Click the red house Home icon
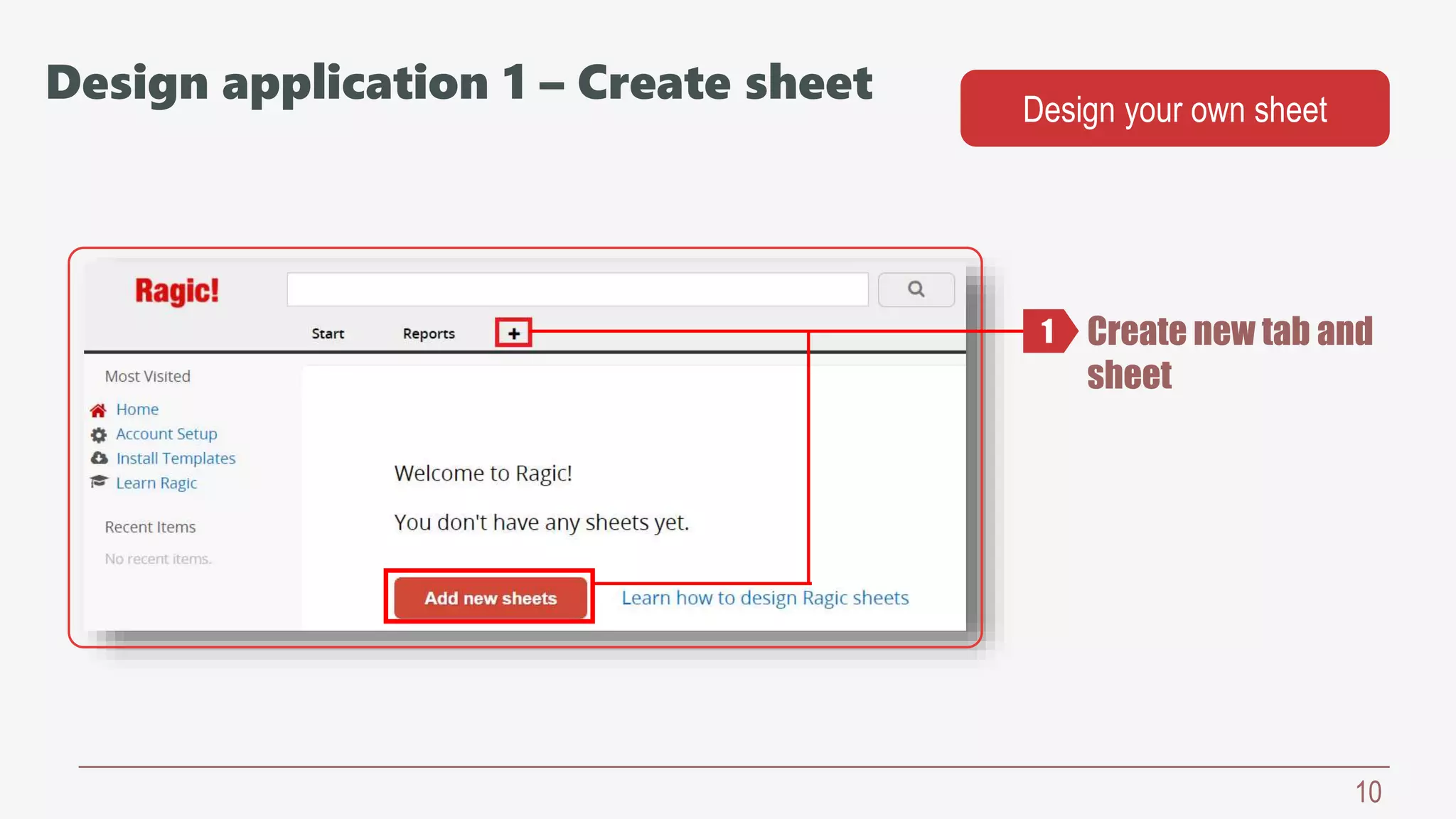The width and height of the screenshot is (1456, 819). coord(98,410)
